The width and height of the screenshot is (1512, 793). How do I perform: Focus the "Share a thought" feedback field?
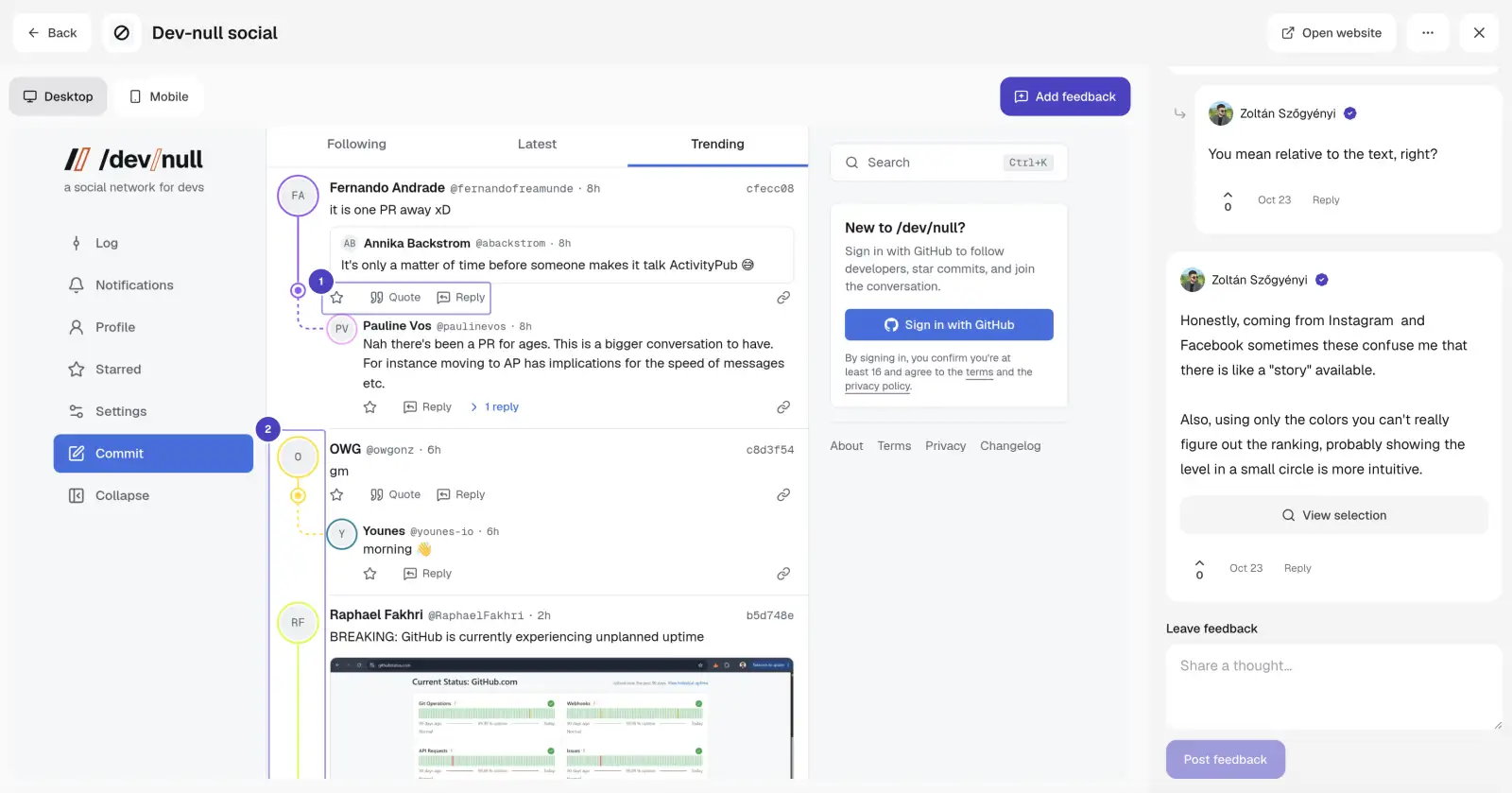coord(1333,687)
